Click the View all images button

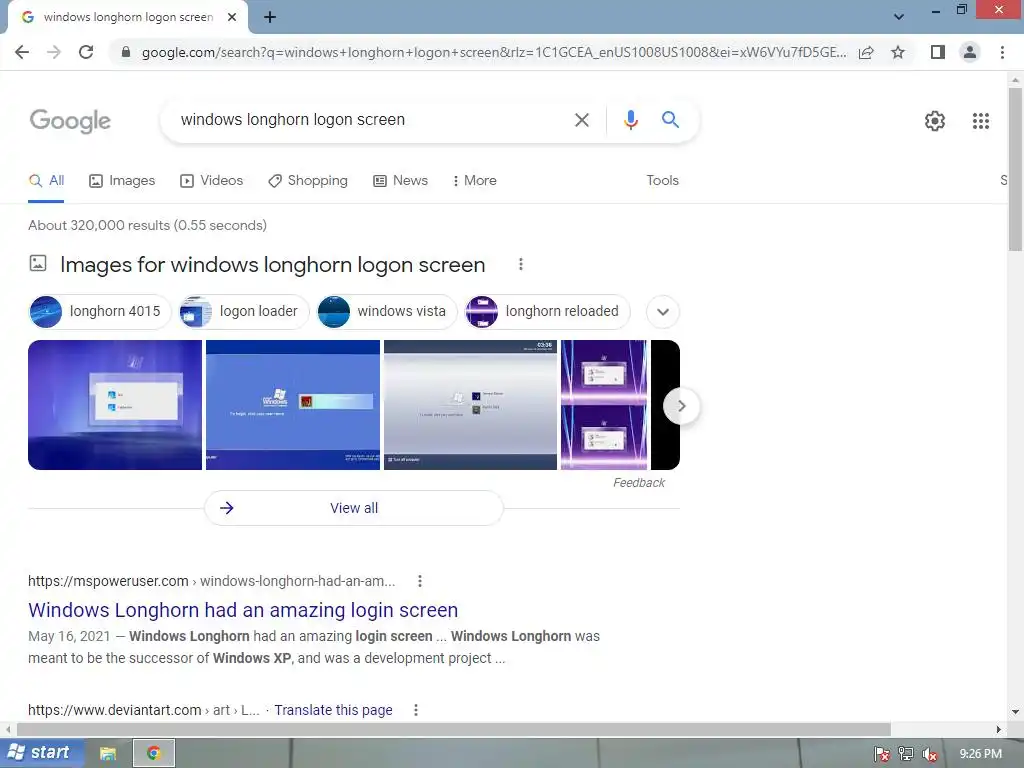pyautogui.click(x=354, y=508)
